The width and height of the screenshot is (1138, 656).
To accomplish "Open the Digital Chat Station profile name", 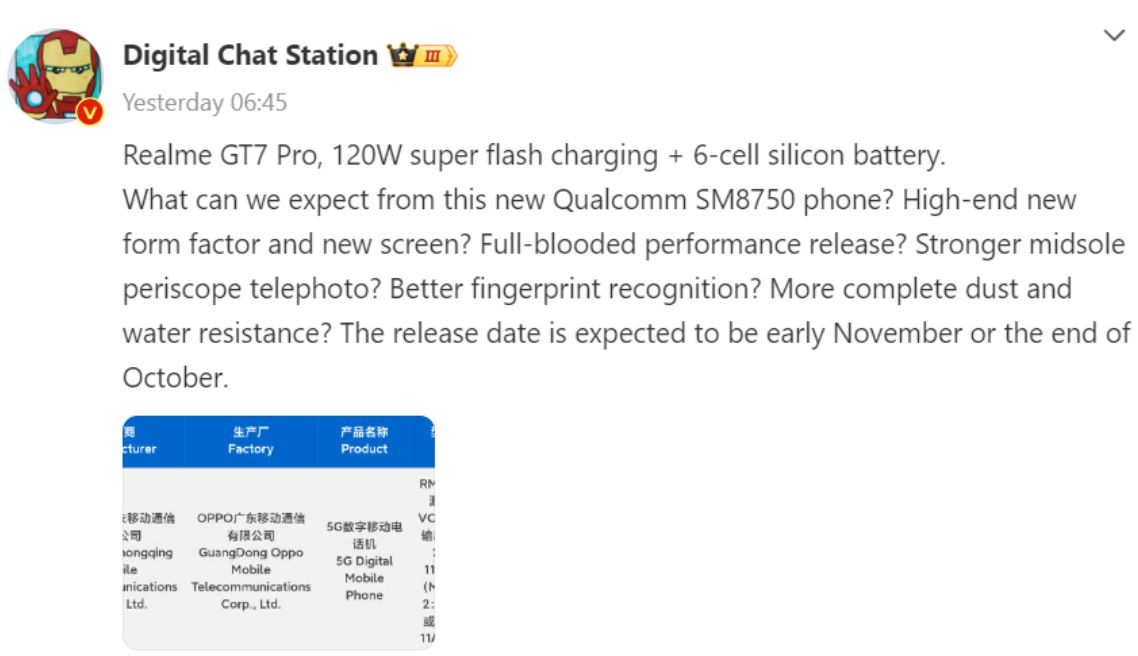I will click(250, 55).
